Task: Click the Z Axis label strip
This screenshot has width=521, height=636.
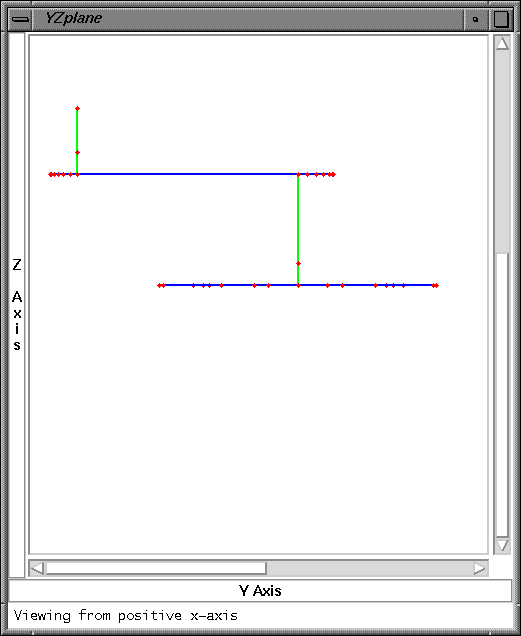Action: coord(17,304)
